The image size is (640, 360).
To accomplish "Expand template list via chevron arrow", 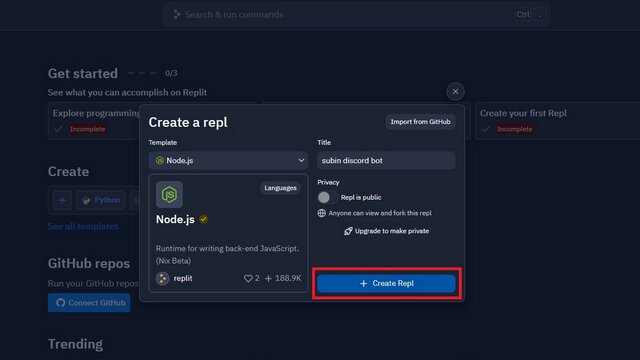I will coord(301,160).
